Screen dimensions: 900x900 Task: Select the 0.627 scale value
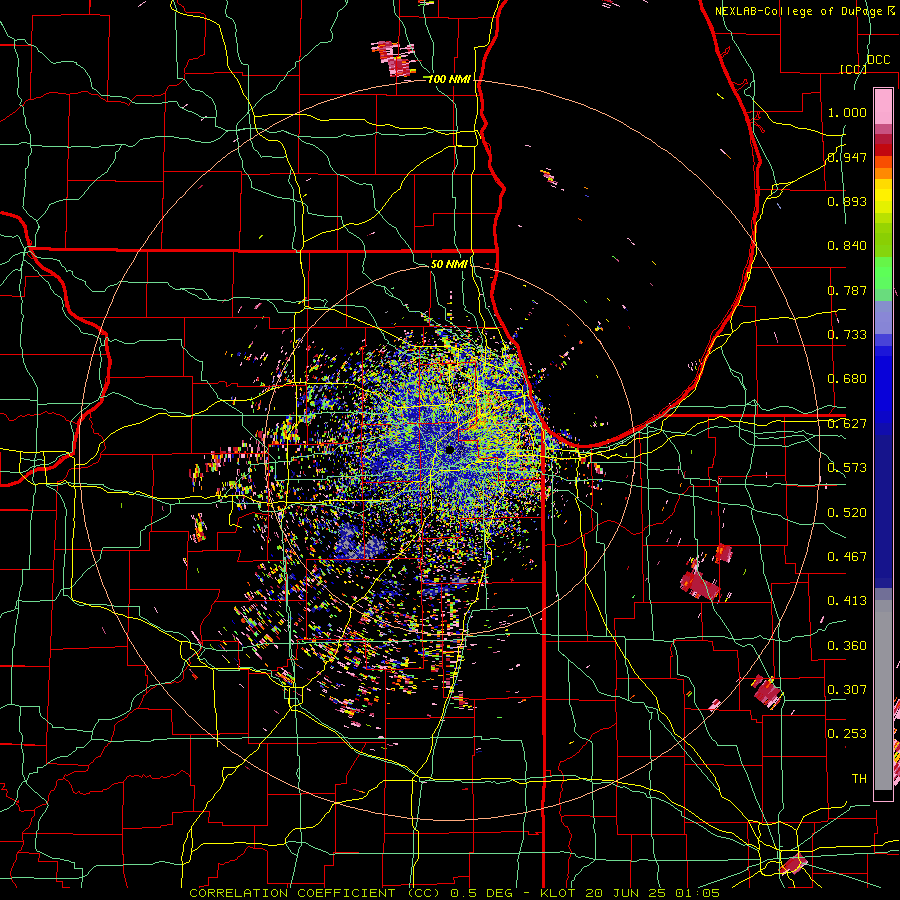pyautogui.click(x=847, y=424)
